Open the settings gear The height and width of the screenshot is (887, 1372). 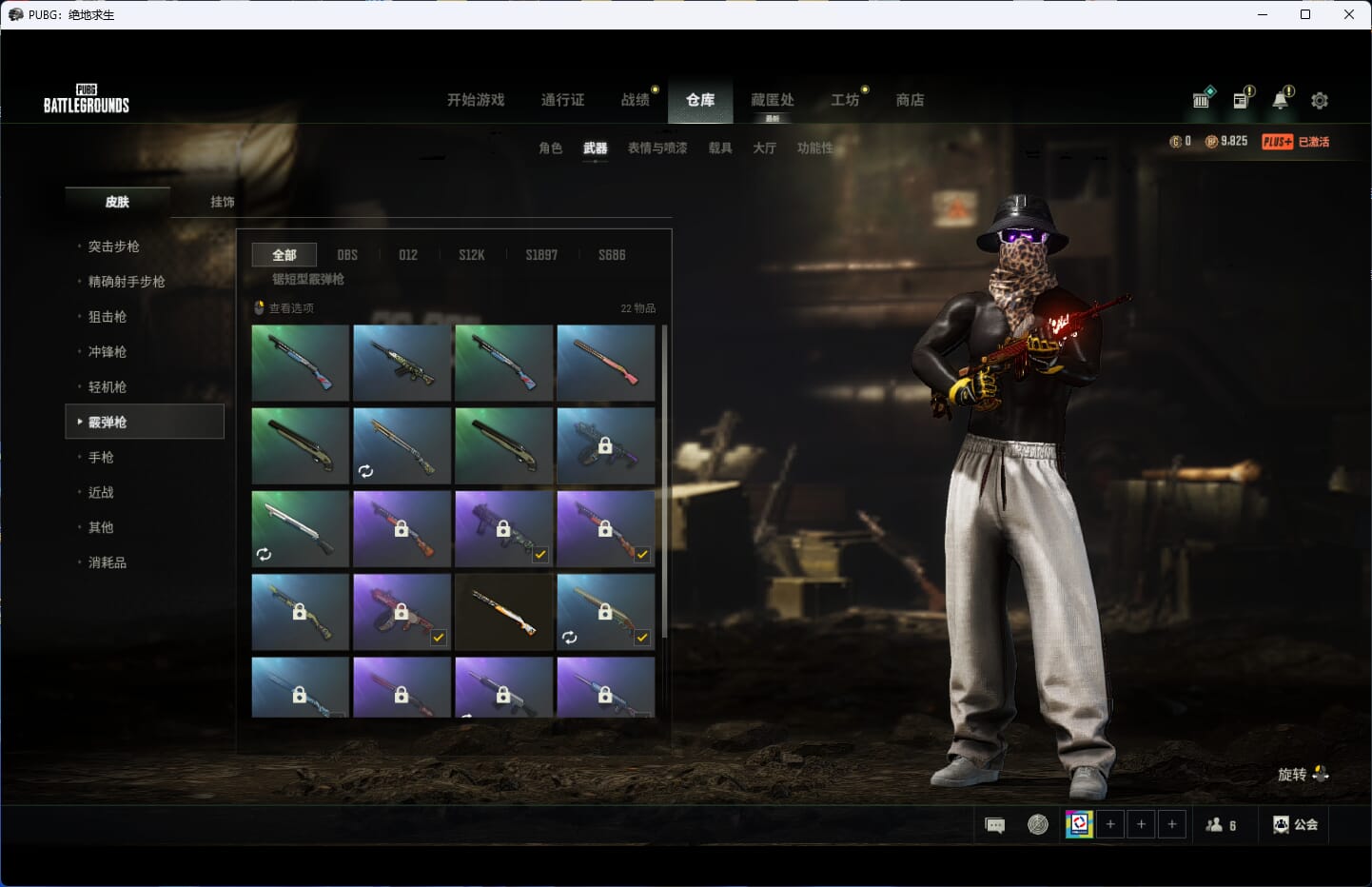[1320, 100]
